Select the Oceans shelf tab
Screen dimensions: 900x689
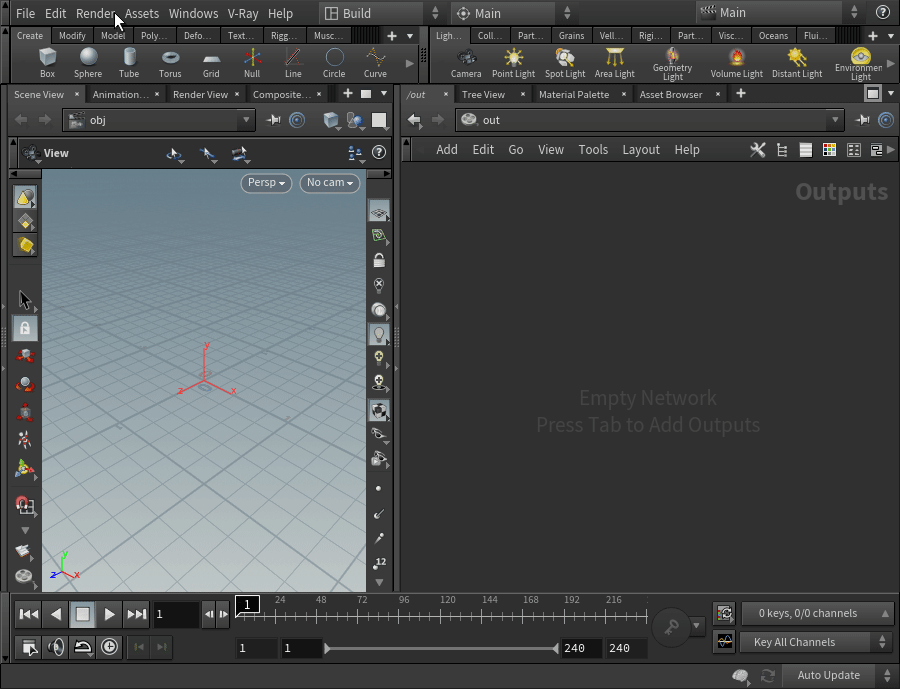click(x=773, y=36)
